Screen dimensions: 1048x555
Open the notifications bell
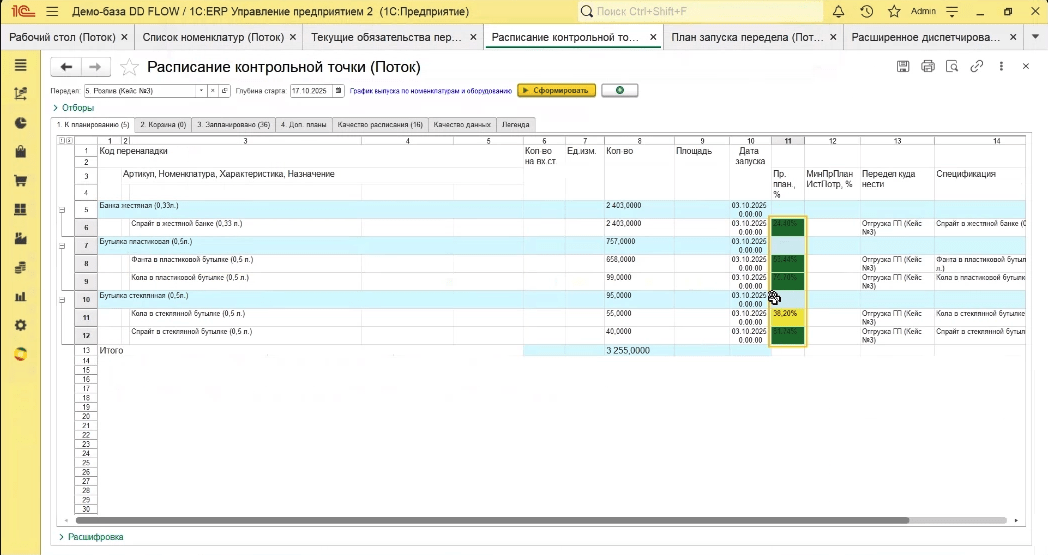click(837, 11)
